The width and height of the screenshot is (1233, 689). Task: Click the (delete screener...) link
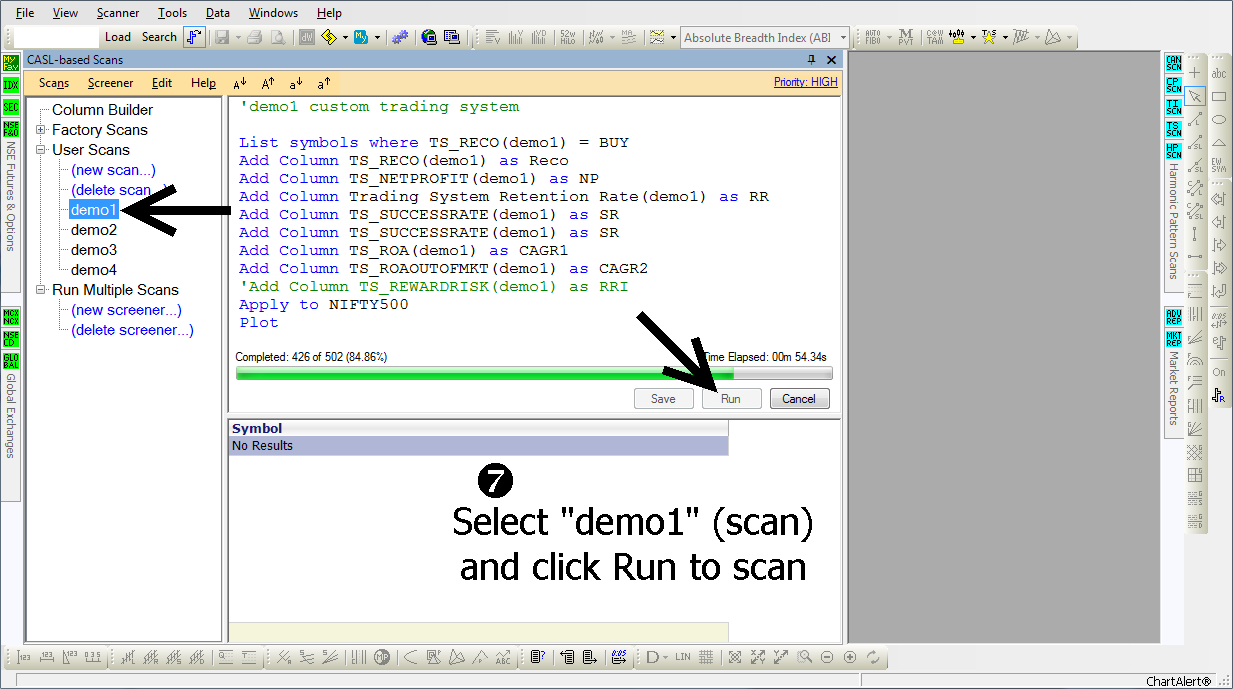132,330
